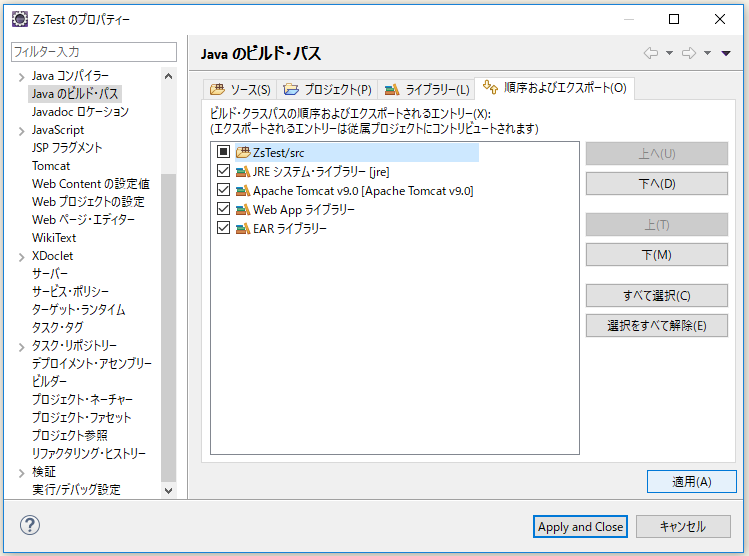Screen dimensions: 749x556
Task: Select ターゲット・ランタイム in the tree
Action: 78,310
